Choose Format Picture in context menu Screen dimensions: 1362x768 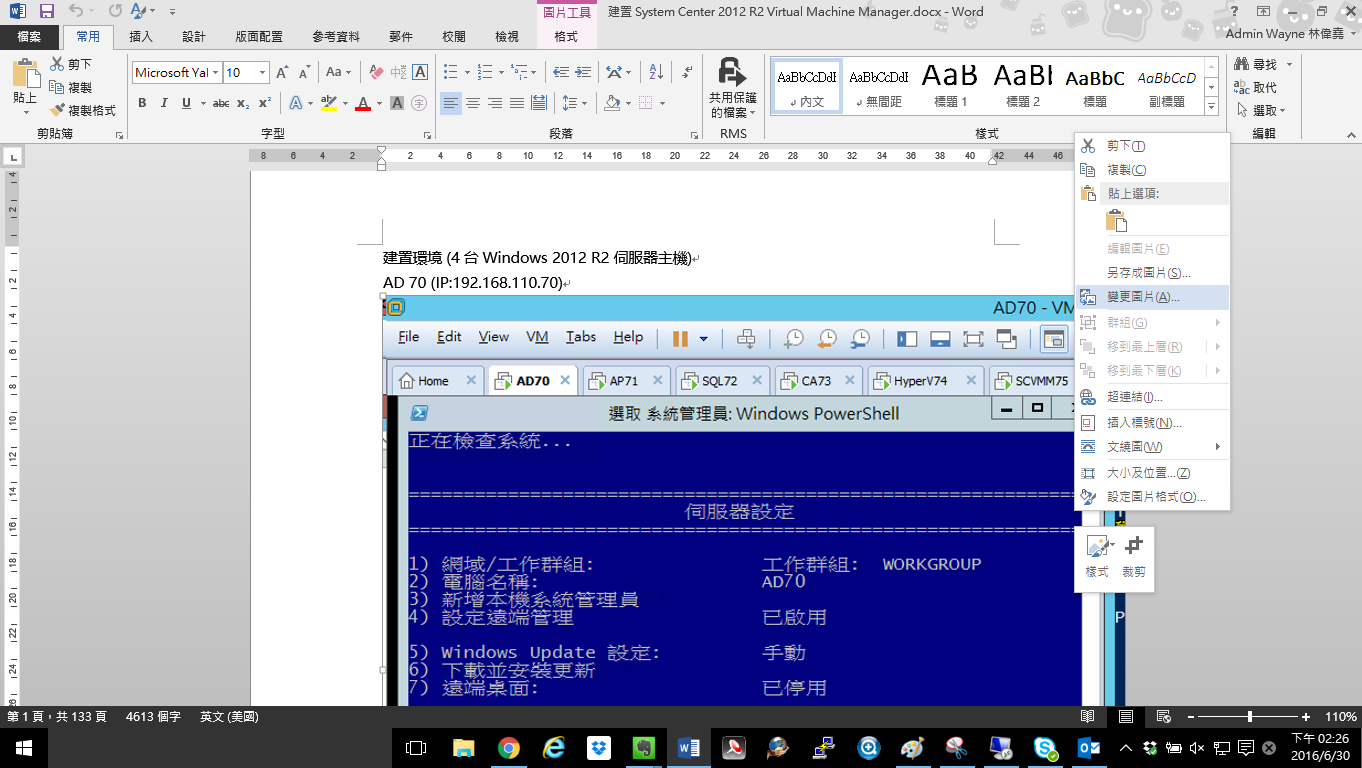(x=1152, y=497)
